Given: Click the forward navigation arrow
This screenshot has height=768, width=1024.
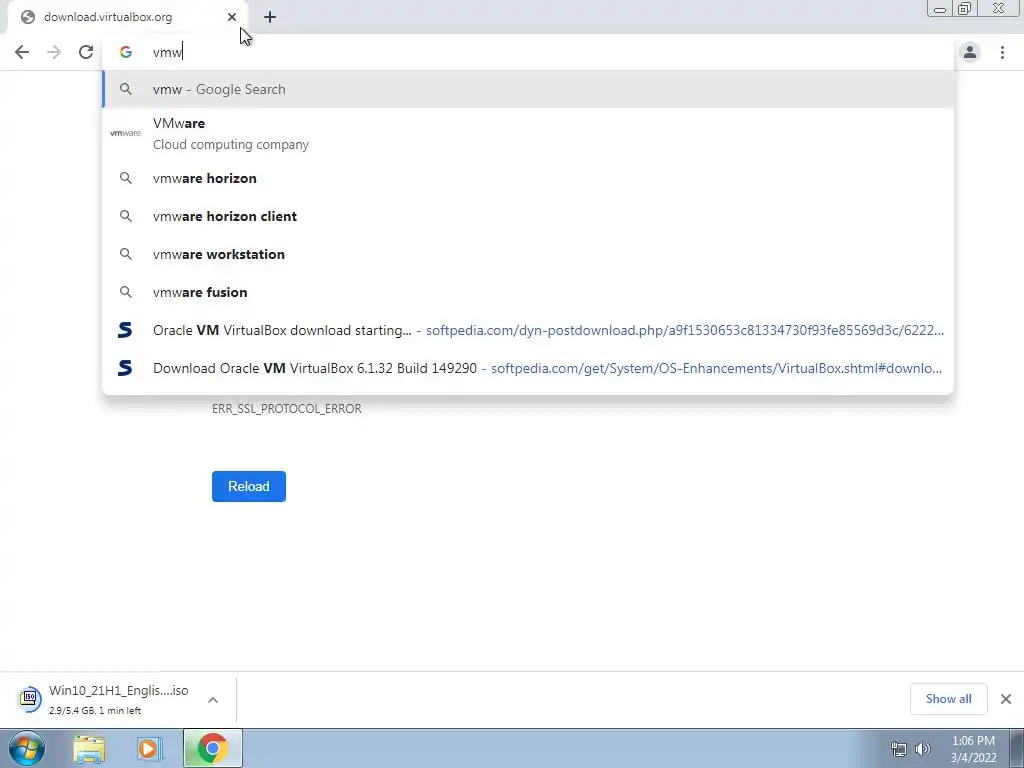Looking at the screenshot, I should (x=54, y=52).
